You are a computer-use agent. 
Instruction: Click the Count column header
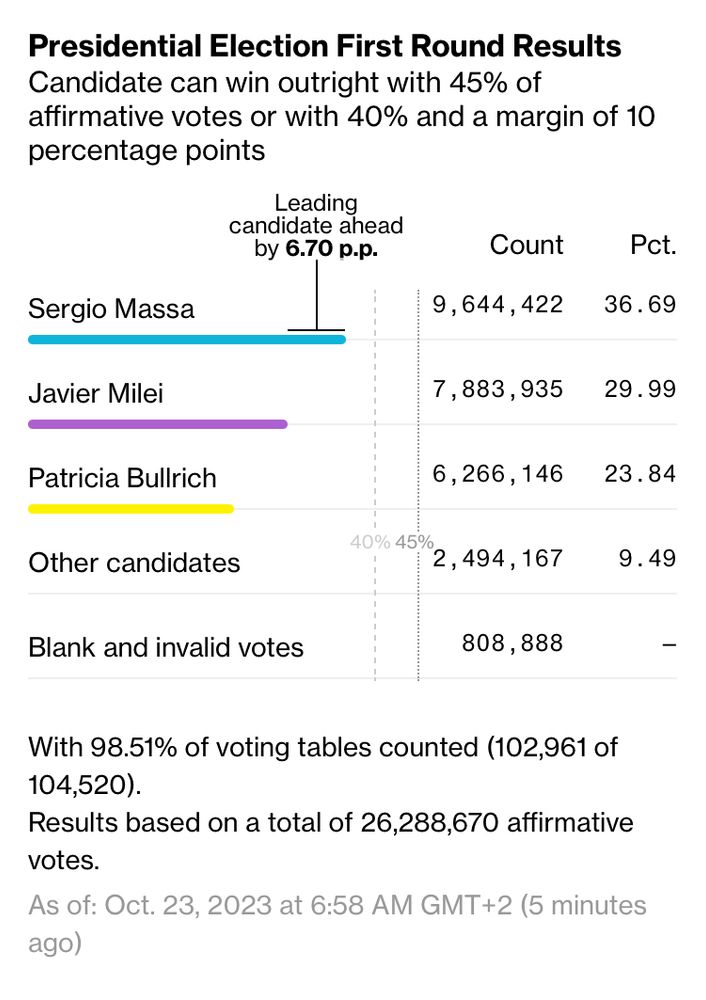[526, 245]
